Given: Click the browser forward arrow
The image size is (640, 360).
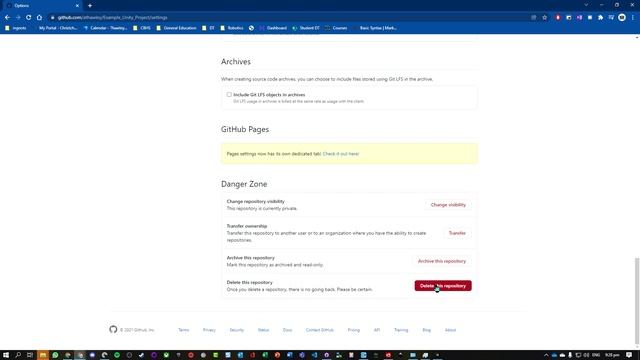Looking at the screenshot, I should pyautogui.click(x=18, y=18).
